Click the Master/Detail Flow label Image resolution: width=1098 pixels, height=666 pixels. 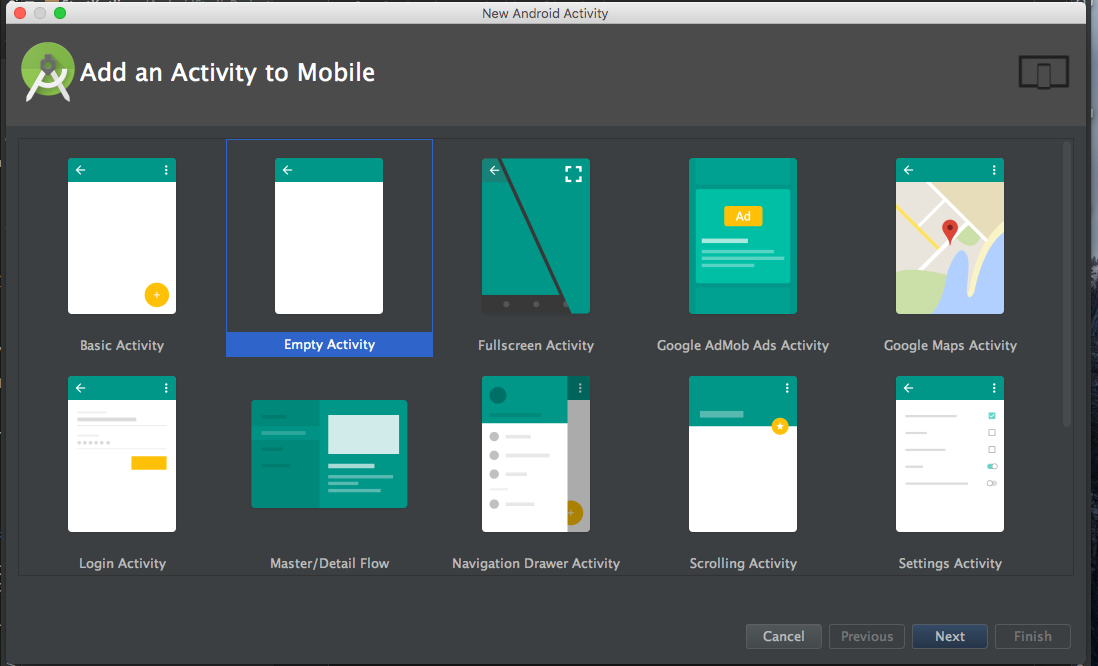(329, 563)
